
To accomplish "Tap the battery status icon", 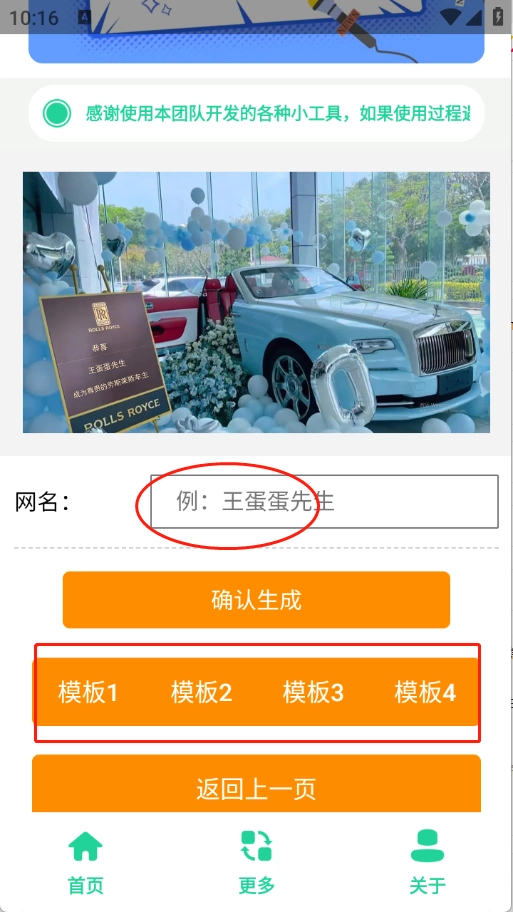I will point(498,17).
